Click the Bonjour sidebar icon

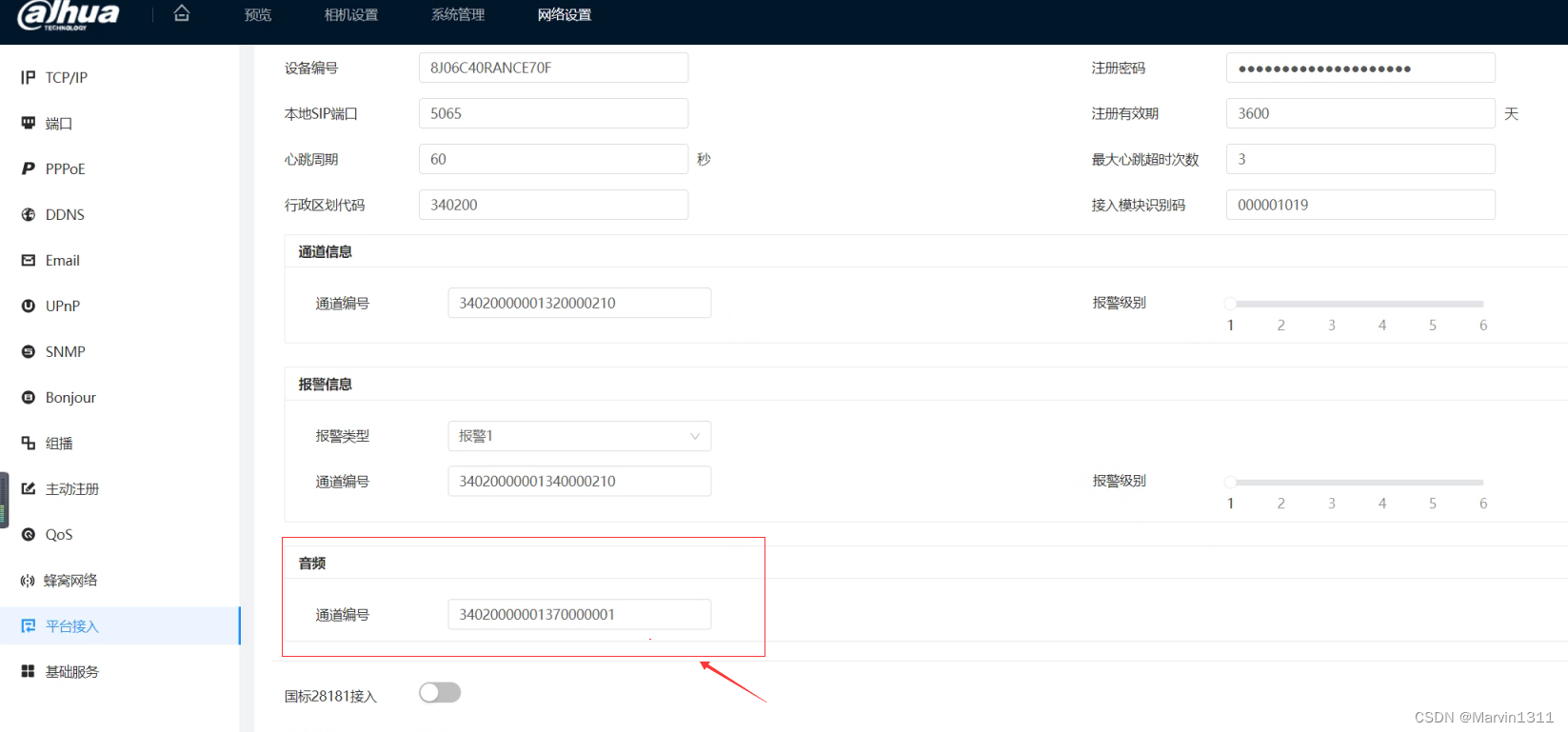tap(29, 397)
